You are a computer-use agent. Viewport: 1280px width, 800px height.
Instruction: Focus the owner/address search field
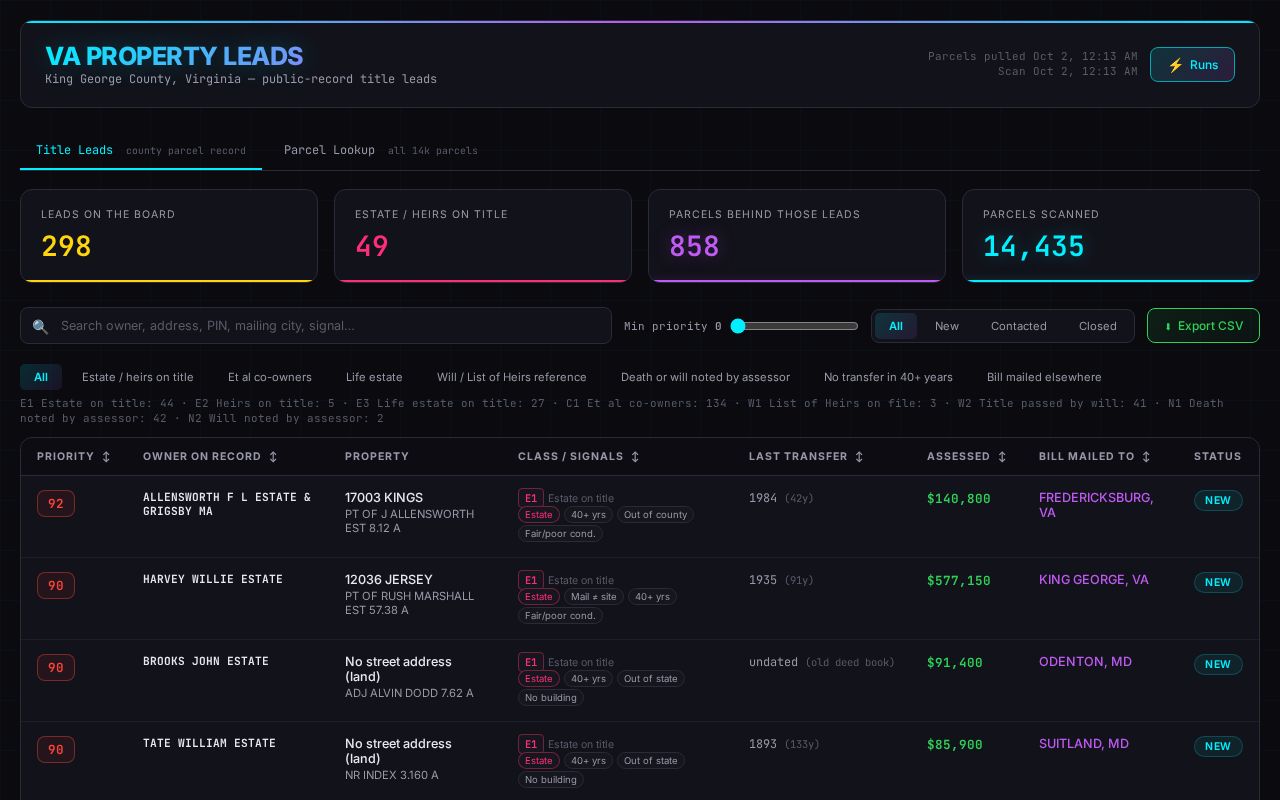pyautogui.click(x=316, y=326)
